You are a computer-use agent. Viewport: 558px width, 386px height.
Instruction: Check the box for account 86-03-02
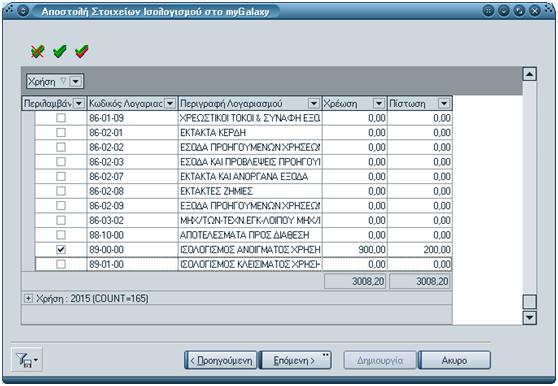(61, 220)
